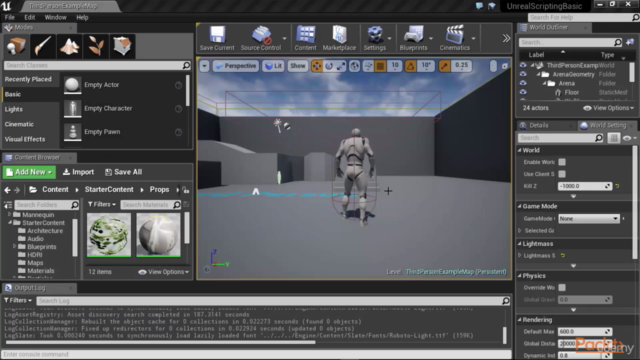Click the Enter console command field

[256, 354]
